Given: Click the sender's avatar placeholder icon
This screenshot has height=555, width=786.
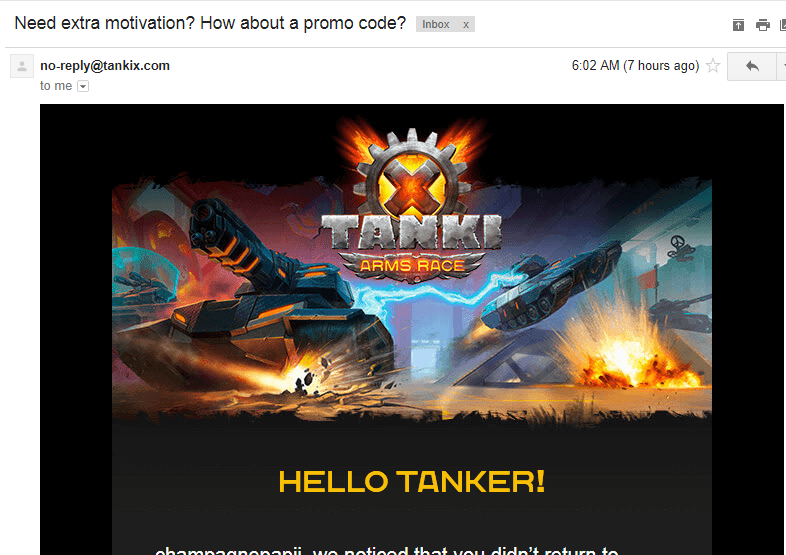Looking at the screenshot, I should [22, 66].
